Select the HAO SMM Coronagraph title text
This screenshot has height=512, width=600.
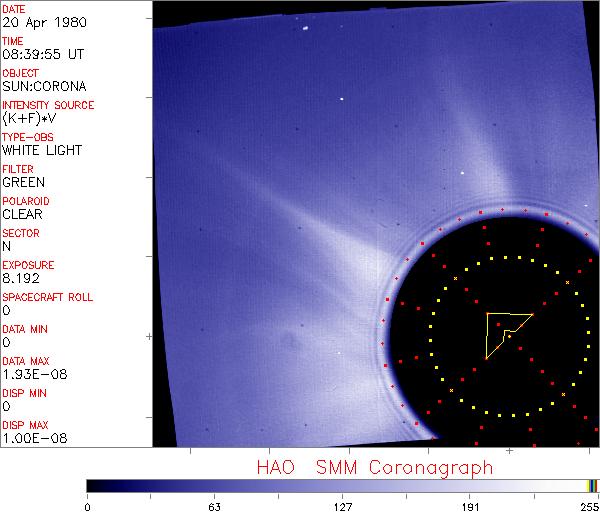pyautogui.click(x=374, y=467)
